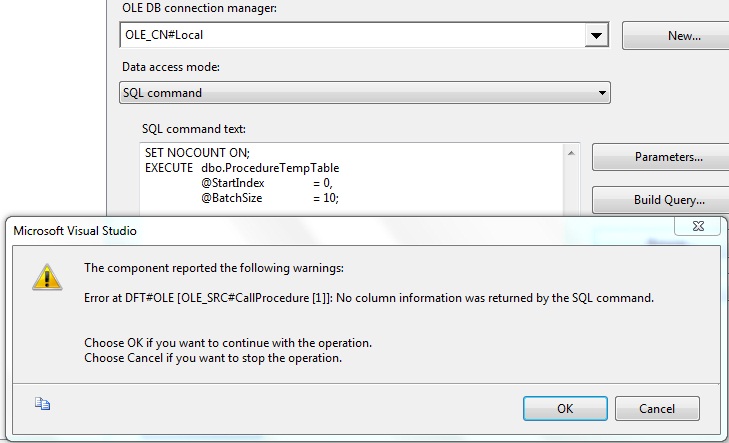Screen dimensions: 729x443
Task: Expand the OLE DB connection manager dropdown arrow
Action: click(597, 36)
